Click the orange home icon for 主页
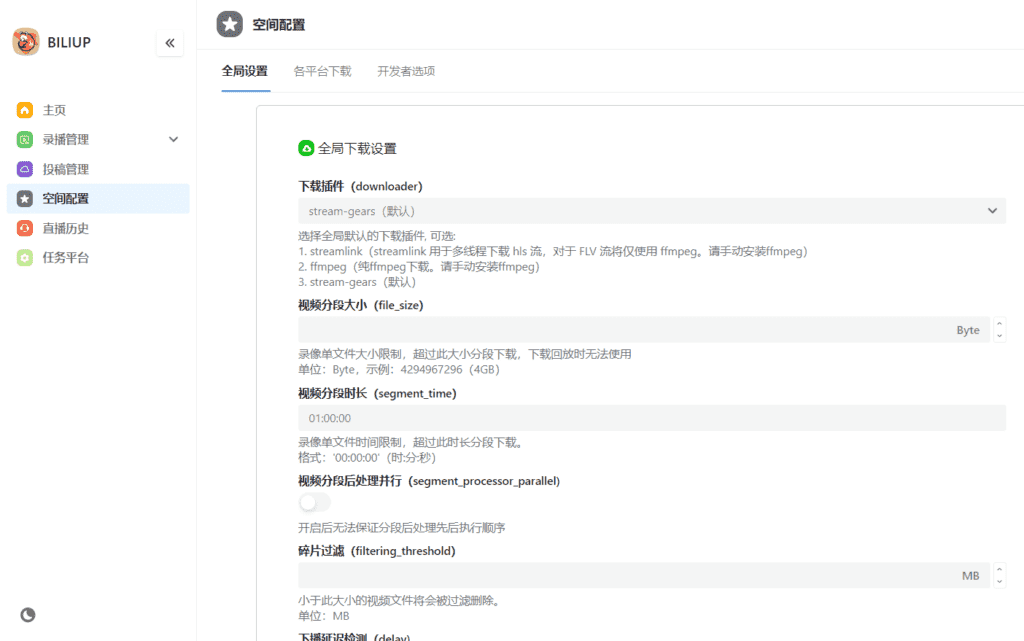 tap(25, 110)
